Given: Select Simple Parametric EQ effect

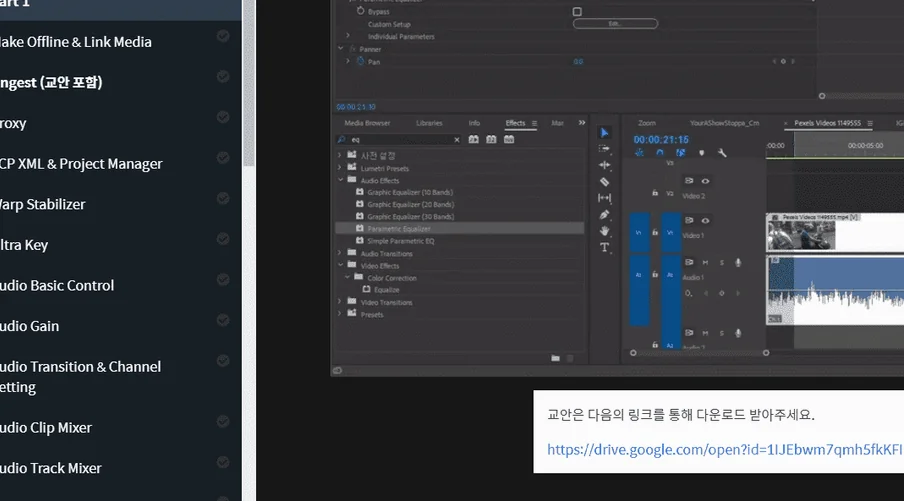Looking at the screenshot, I should [x=400, y=241].
